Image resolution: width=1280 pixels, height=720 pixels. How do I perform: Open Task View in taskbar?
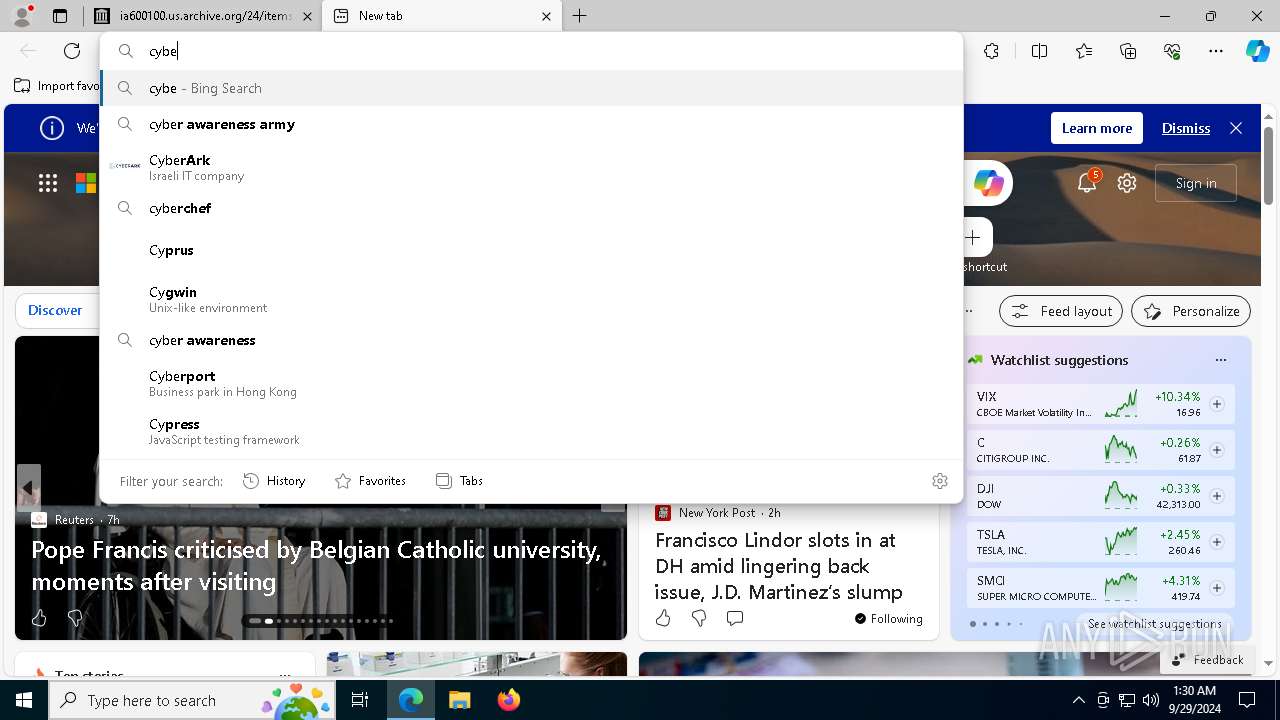pyautogui.click(x=360, y=700)
